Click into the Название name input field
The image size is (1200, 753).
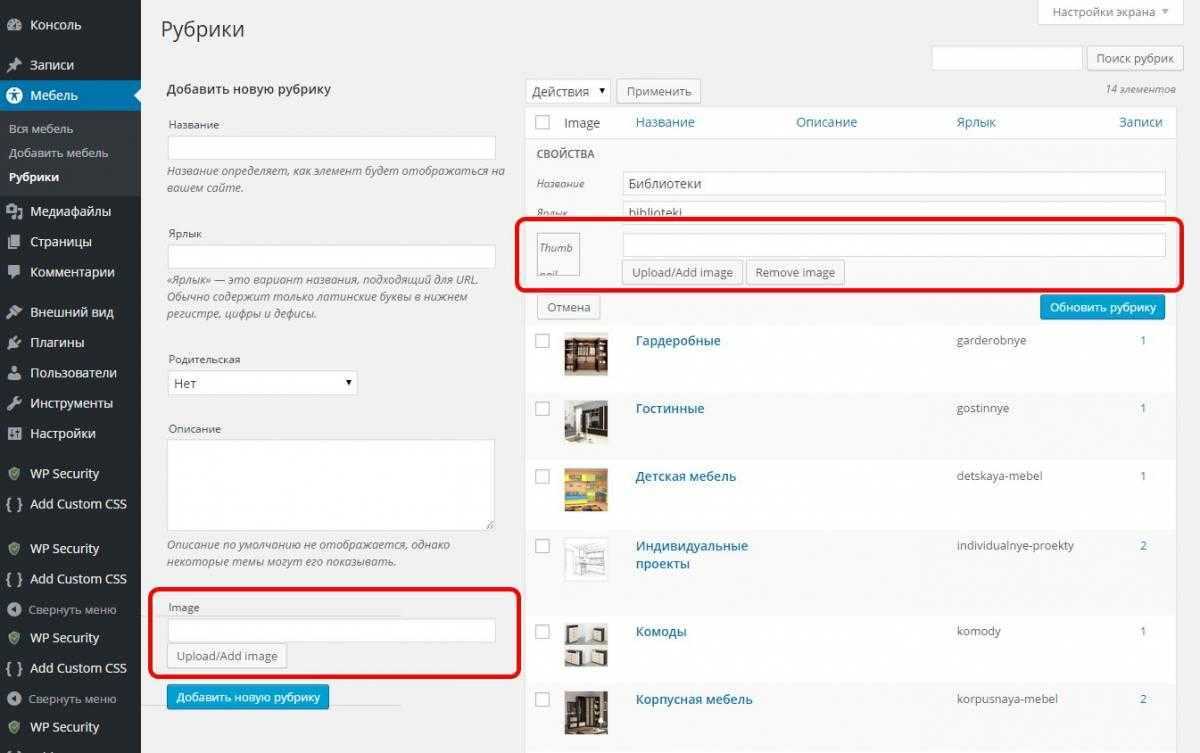click(331, 148)
